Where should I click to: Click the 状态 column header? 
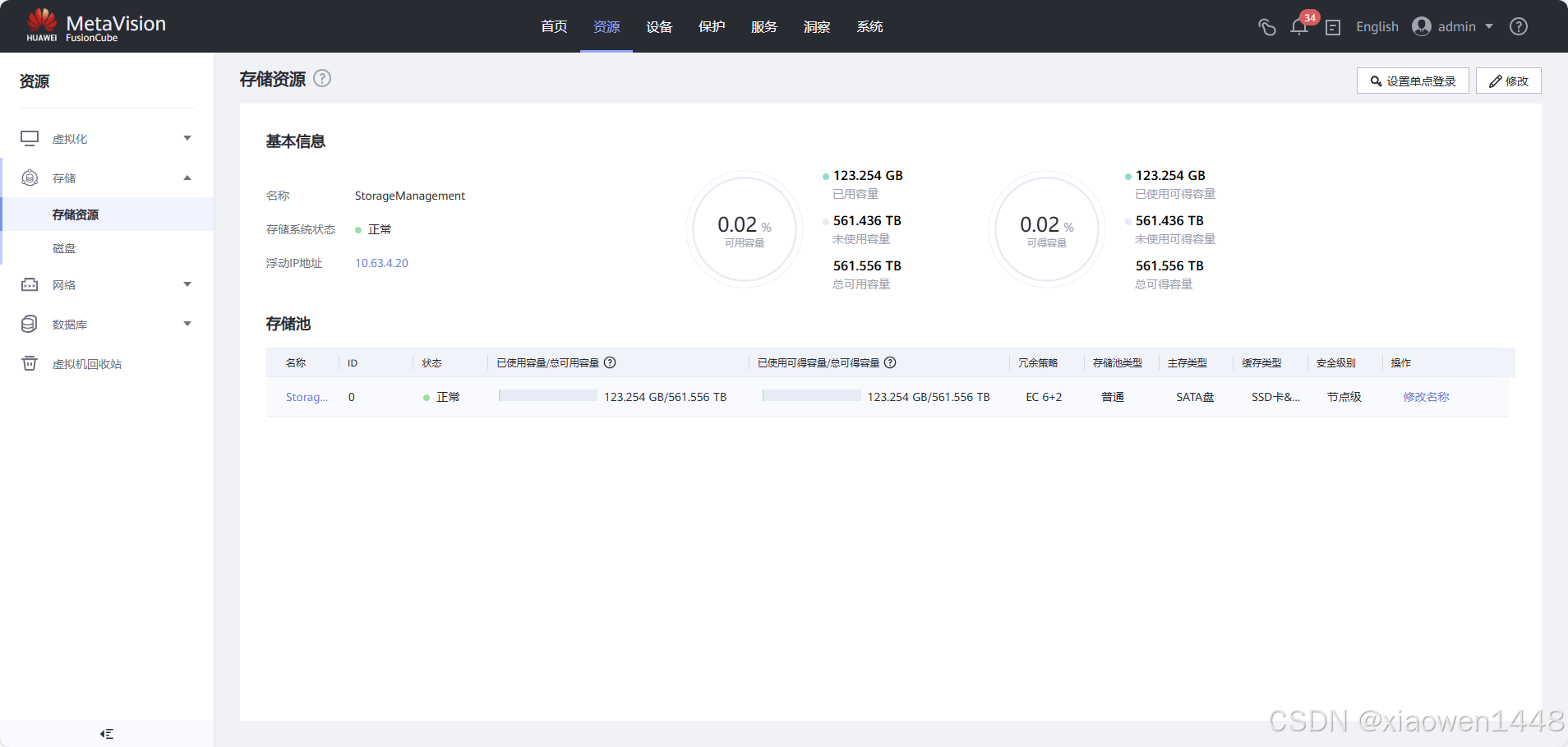point(431,362)
